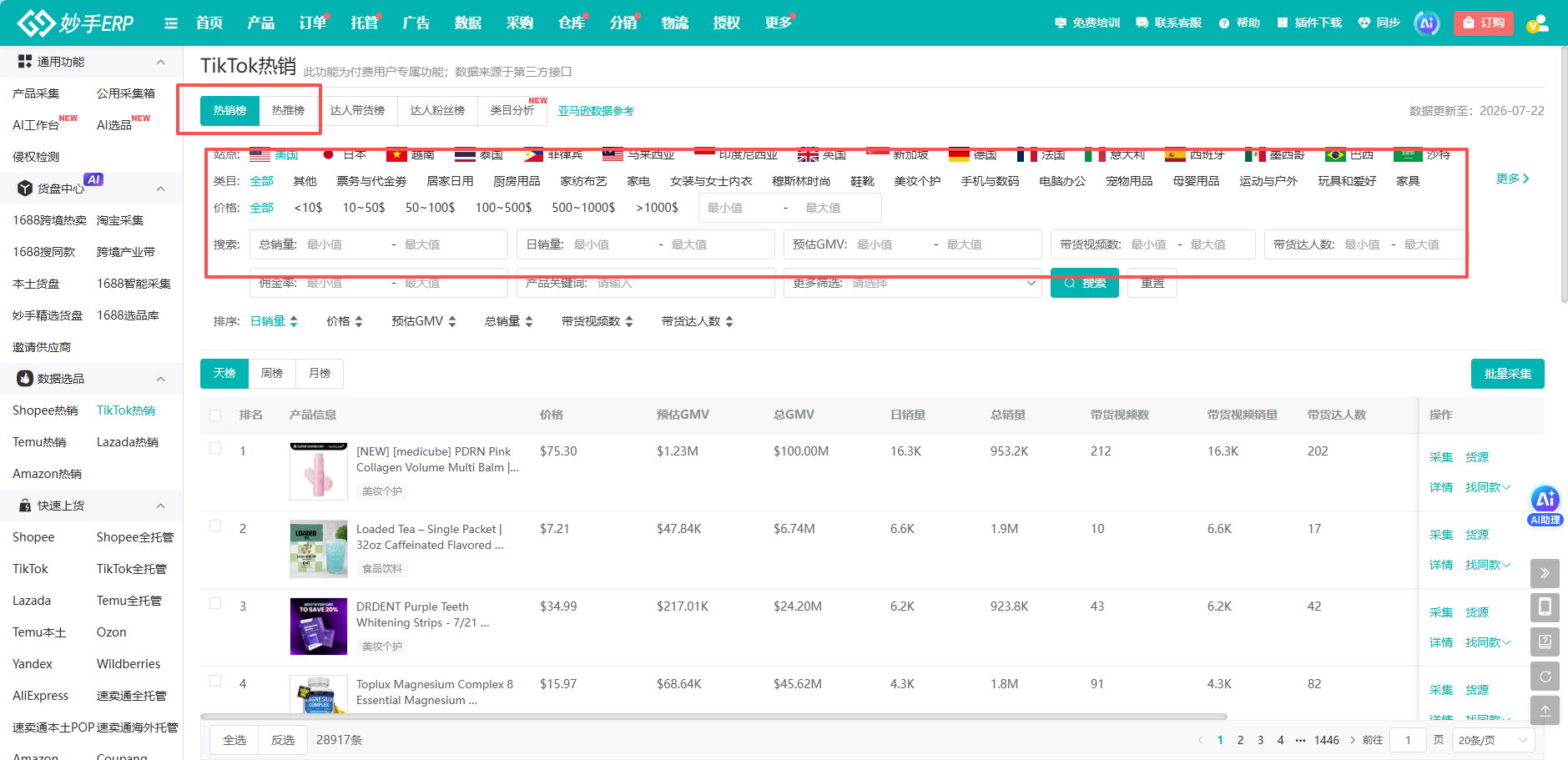Screen dimensions: 1568x760
Task: Click the refresh floating icon
Action: 1545,677
